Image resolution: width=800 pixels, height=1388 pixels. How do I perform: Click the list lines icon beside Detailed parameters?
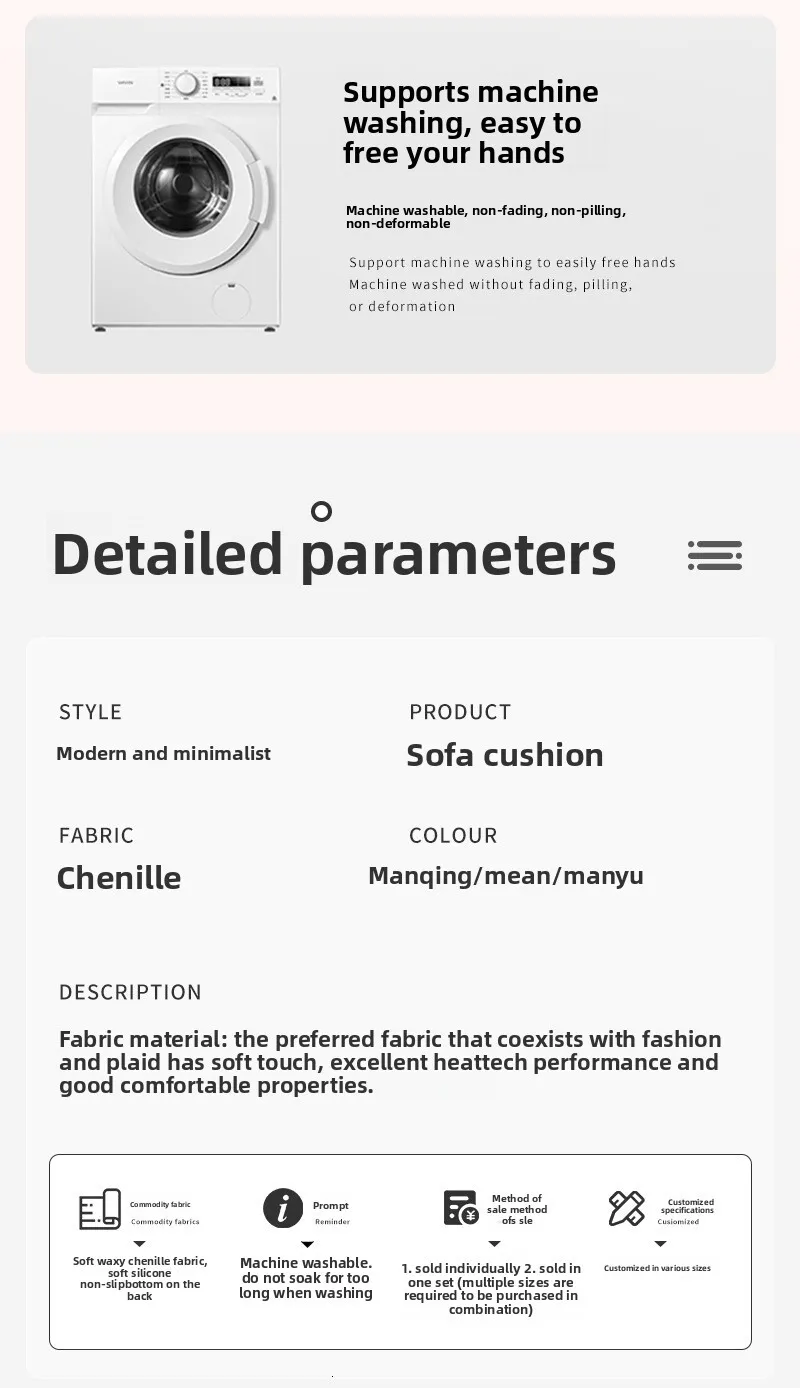(715, 555)
